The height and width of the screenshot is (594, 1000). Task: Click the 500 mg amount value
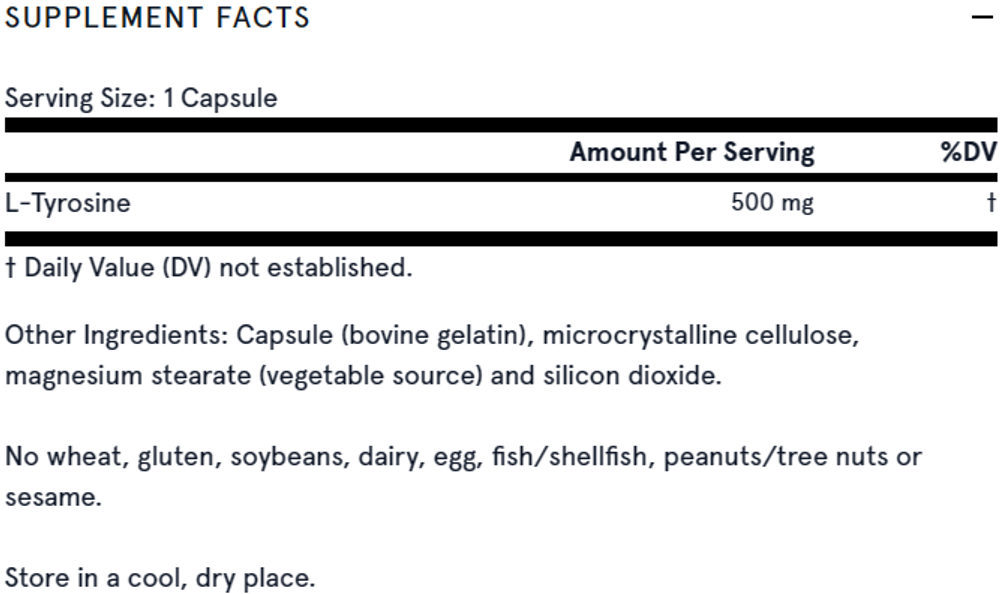tap(772, 203)
